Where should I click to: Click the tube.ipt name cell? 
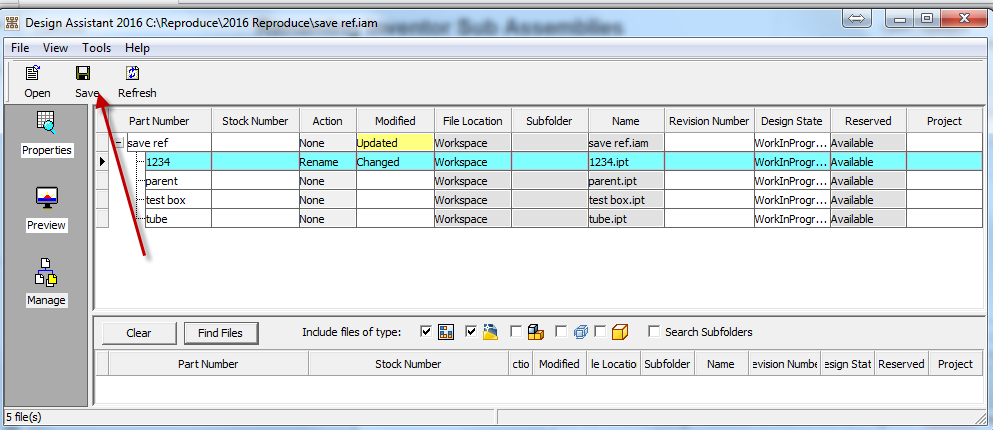click(626, 219)
